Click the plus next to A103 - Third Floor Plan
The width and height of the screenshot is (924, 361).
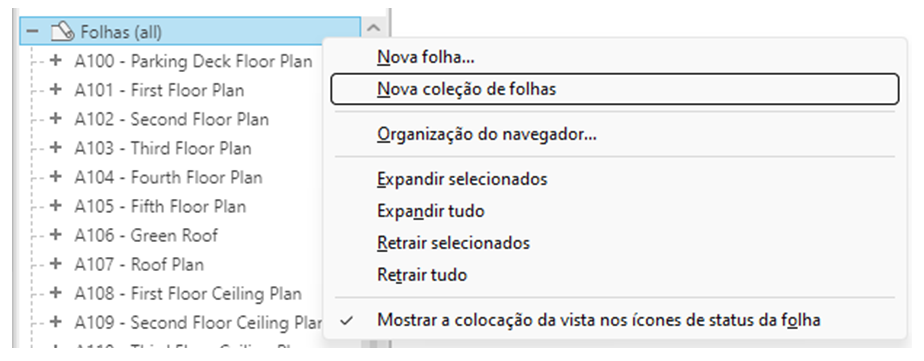pos(55,148)
